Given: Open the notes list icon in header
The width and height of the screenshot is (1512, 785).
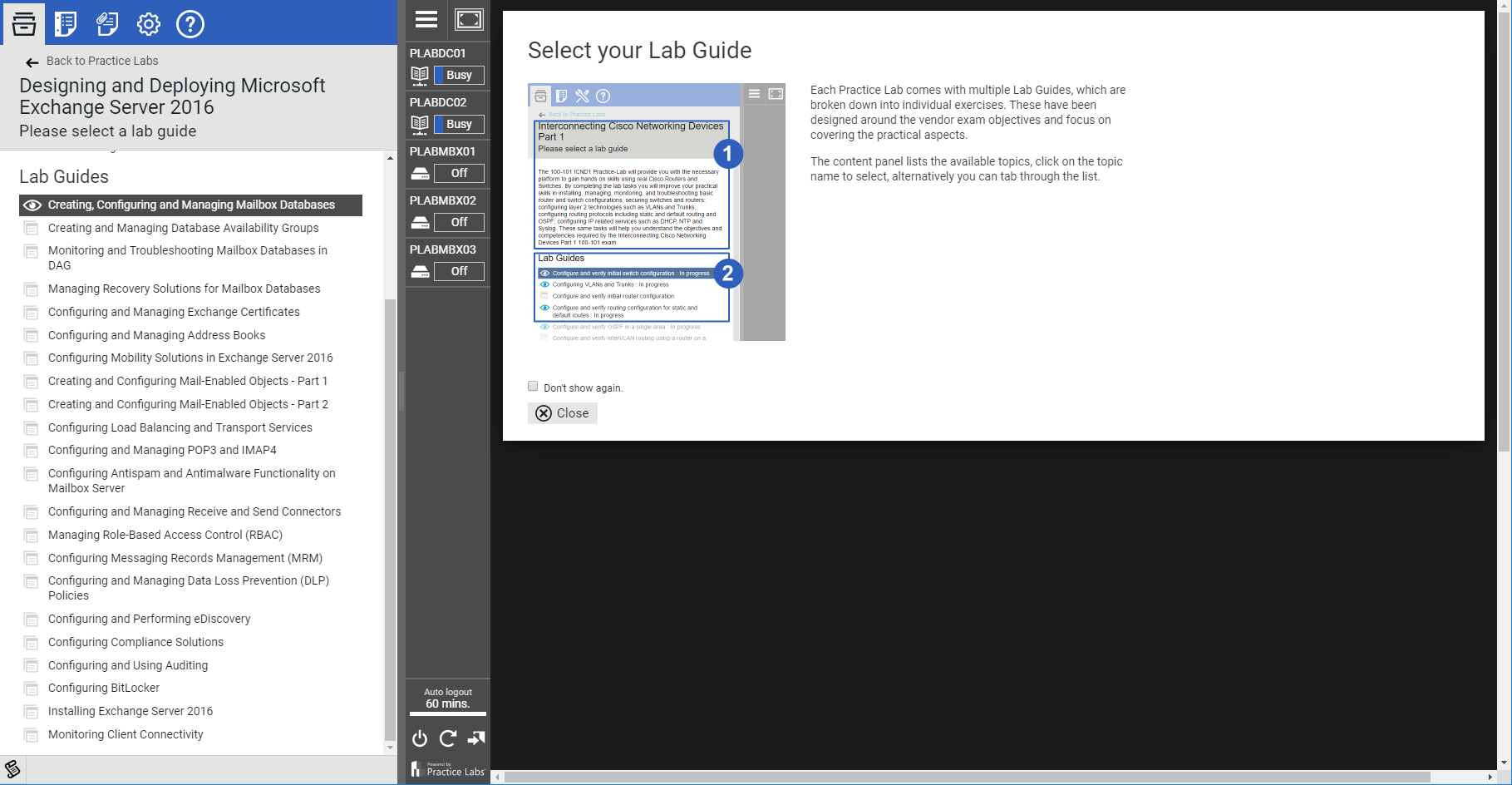Looking at the screenshot, I should pos(66,23).
